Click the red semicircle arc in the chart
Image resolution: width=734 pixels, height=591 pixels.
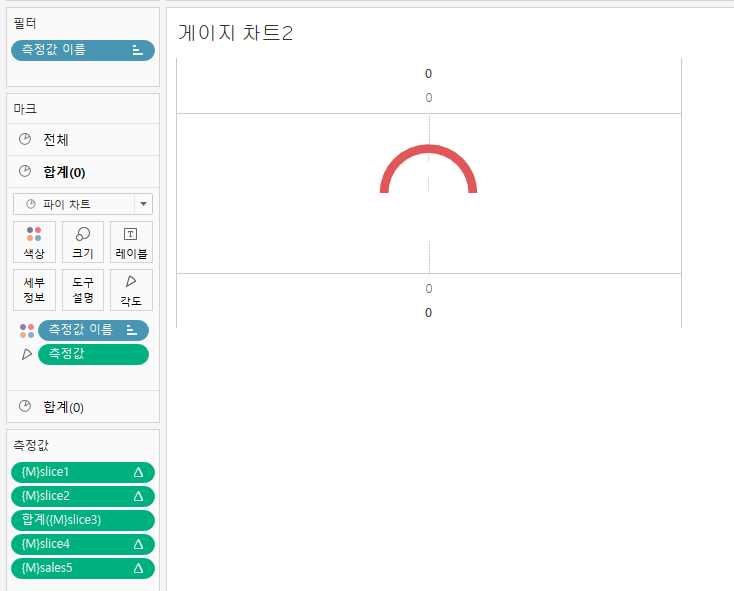click(x=428, y=149)
